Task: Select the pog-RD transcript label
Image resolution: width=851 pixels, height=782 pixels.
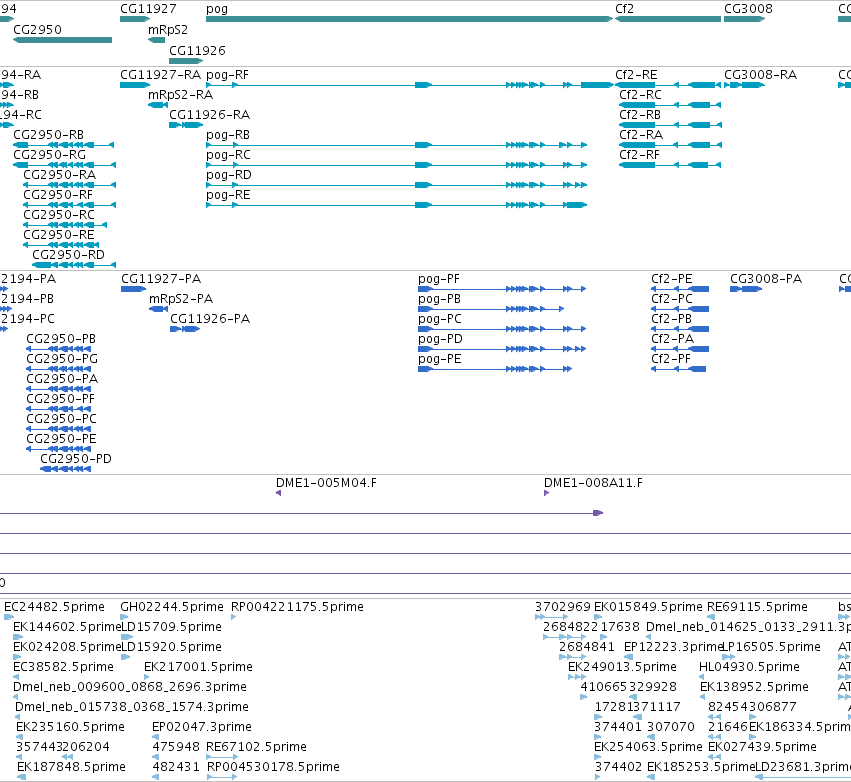Action: pos(229,175)
